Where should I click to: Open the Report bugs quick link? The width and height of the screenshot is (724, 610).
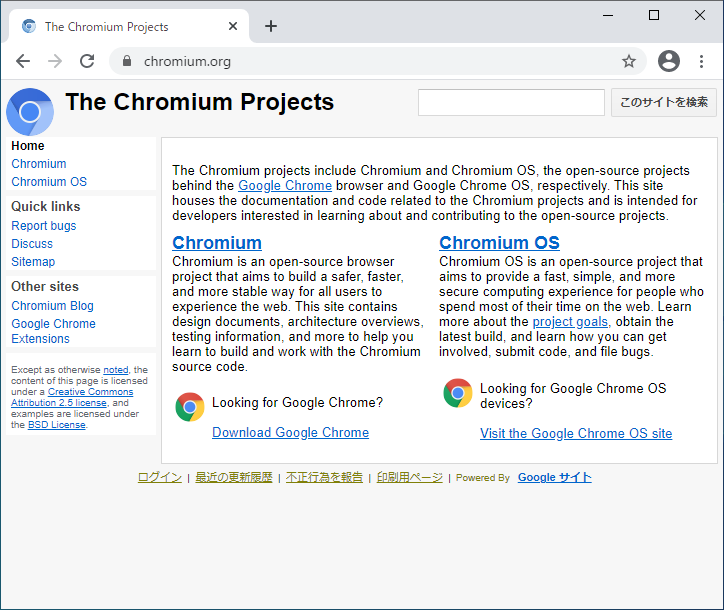click(43, 226)
